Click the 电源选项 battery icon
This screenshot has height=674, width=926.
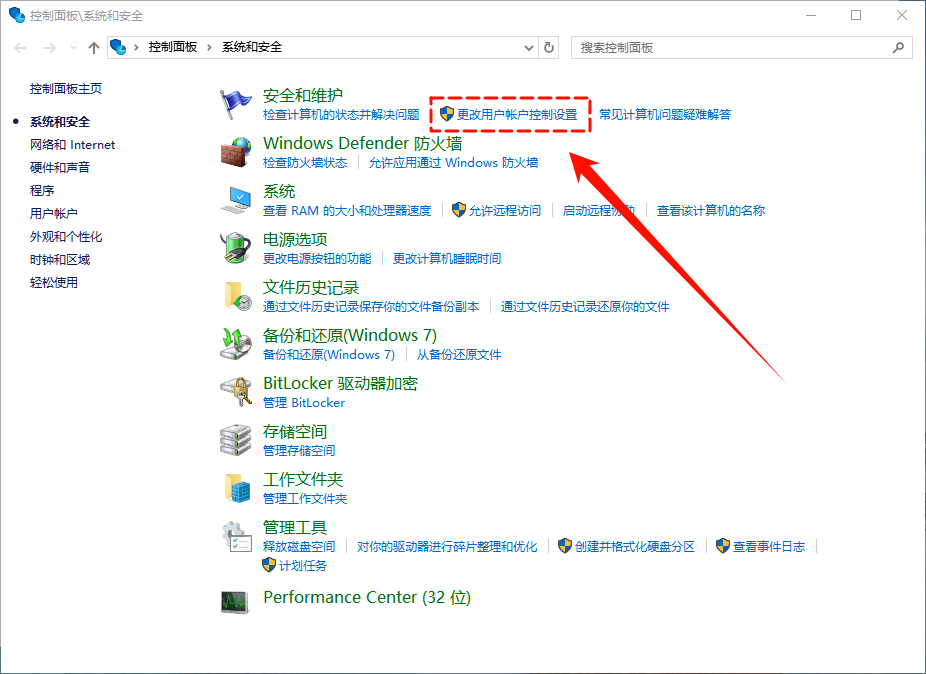tap(236, 248)
